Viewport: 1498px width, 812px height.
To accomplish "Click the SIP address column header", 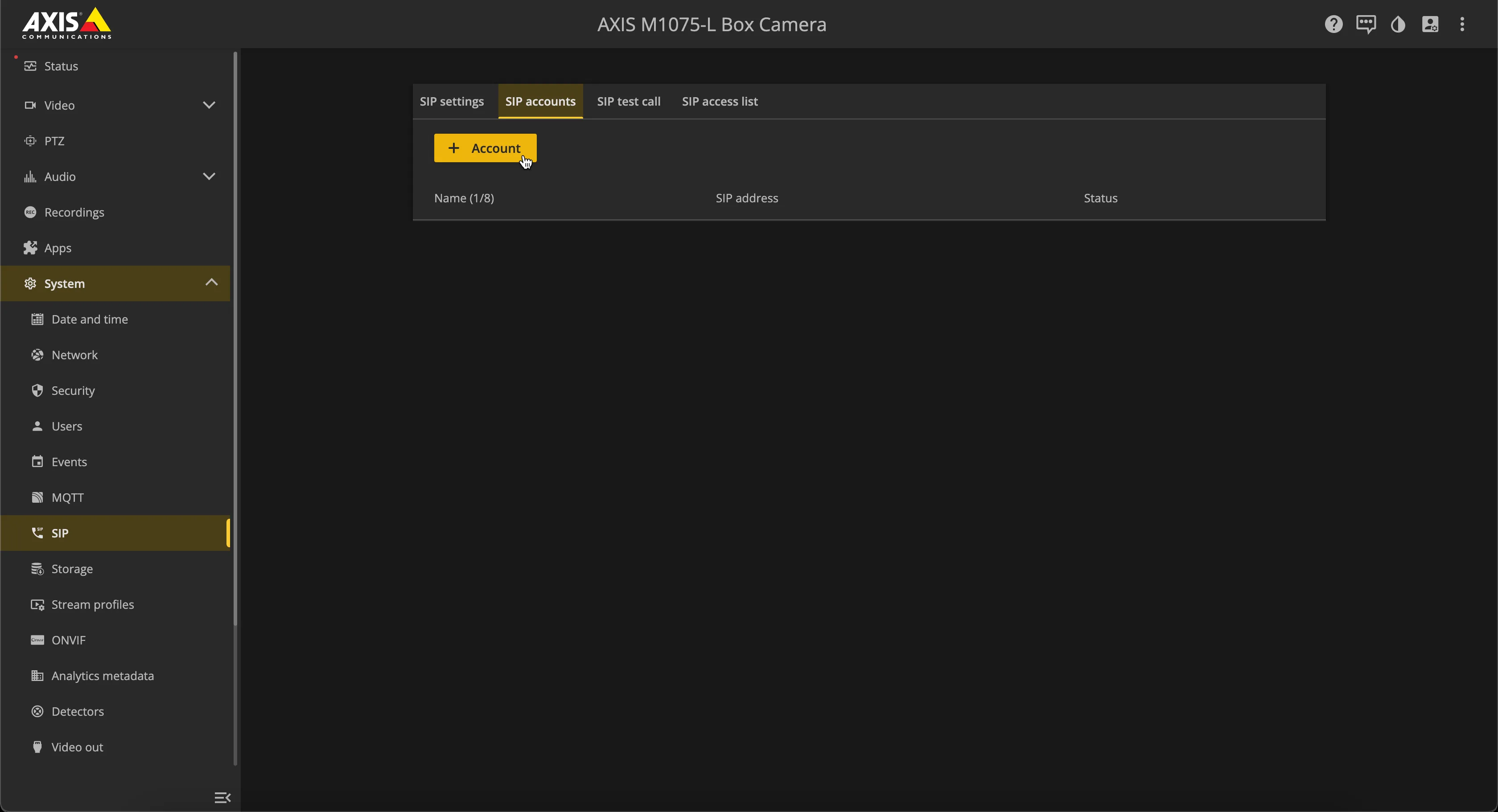I will pyautogui.click(x=747, y=198).
